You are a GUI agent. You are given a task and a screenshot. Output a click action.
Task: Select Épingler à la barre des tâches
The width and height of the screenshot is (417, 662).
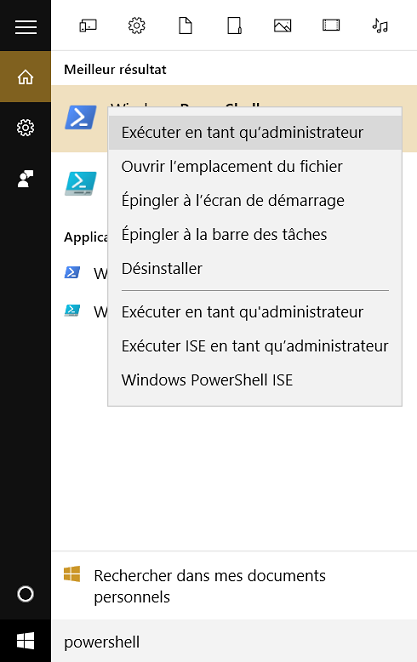coord(255,234)
